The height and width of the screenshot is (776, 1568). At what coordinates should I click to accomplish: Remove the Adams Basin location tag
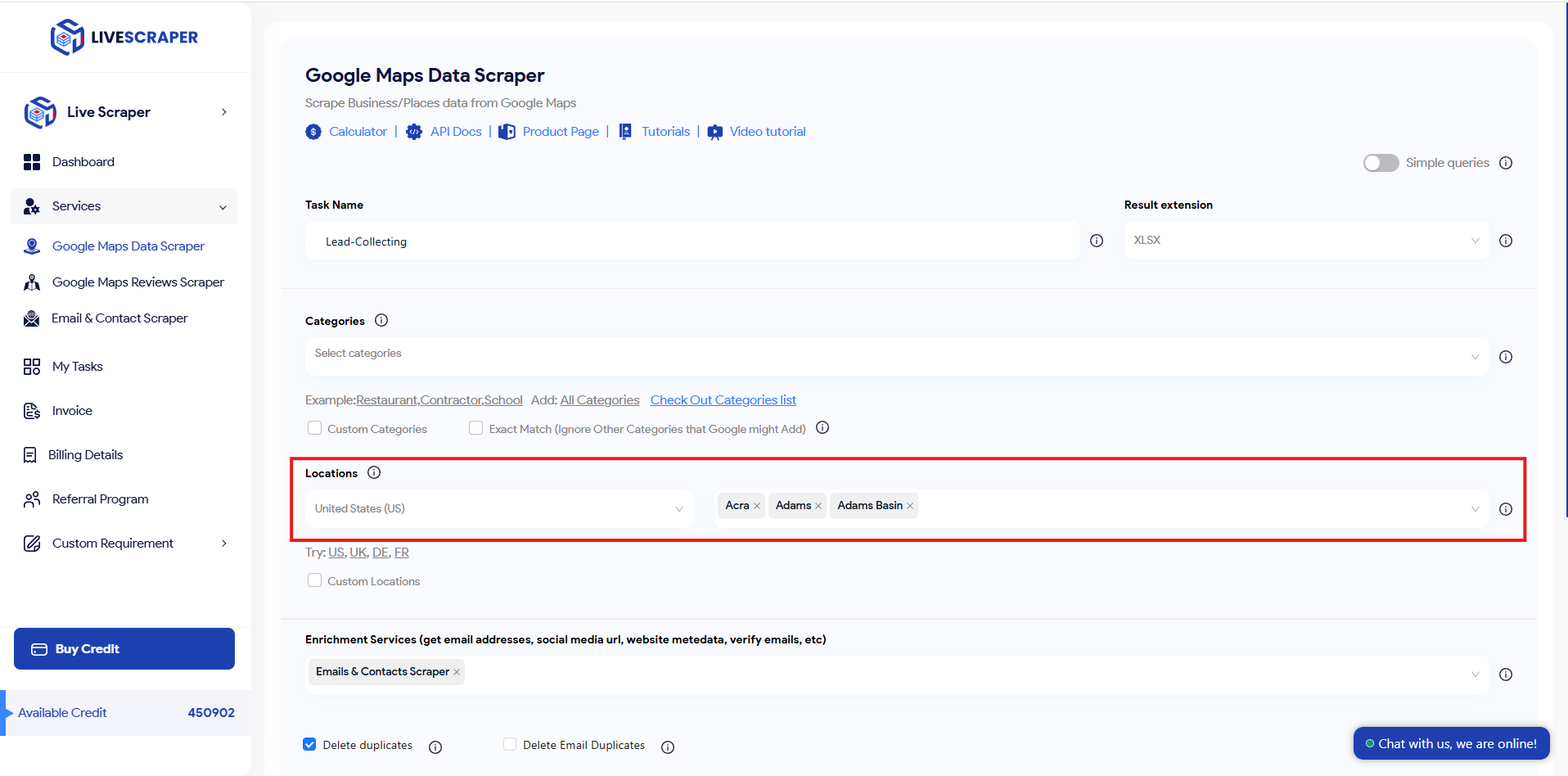(910, 506)
